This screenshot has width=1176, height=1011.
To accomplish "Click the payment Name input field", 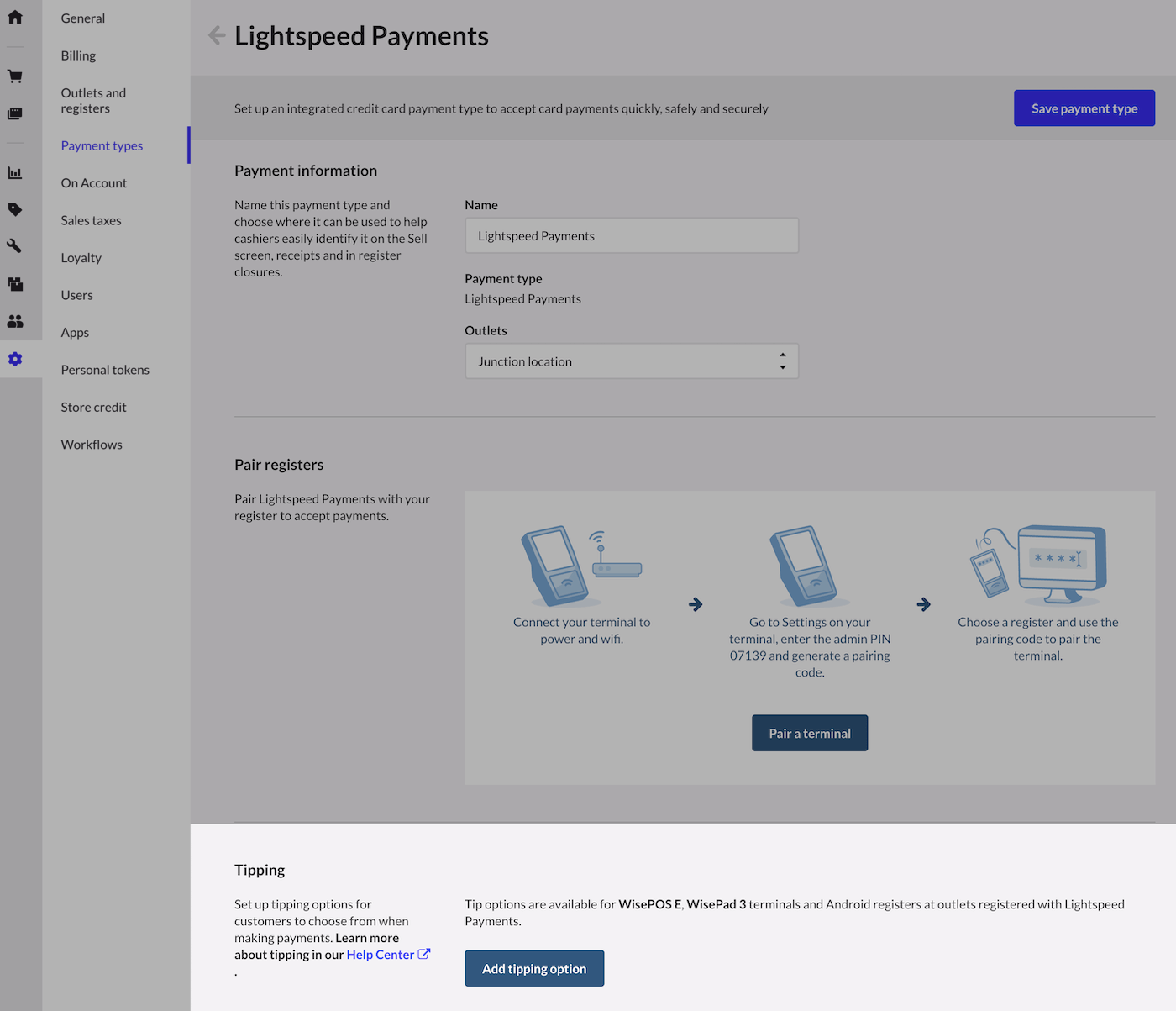I will pos(631,236).
